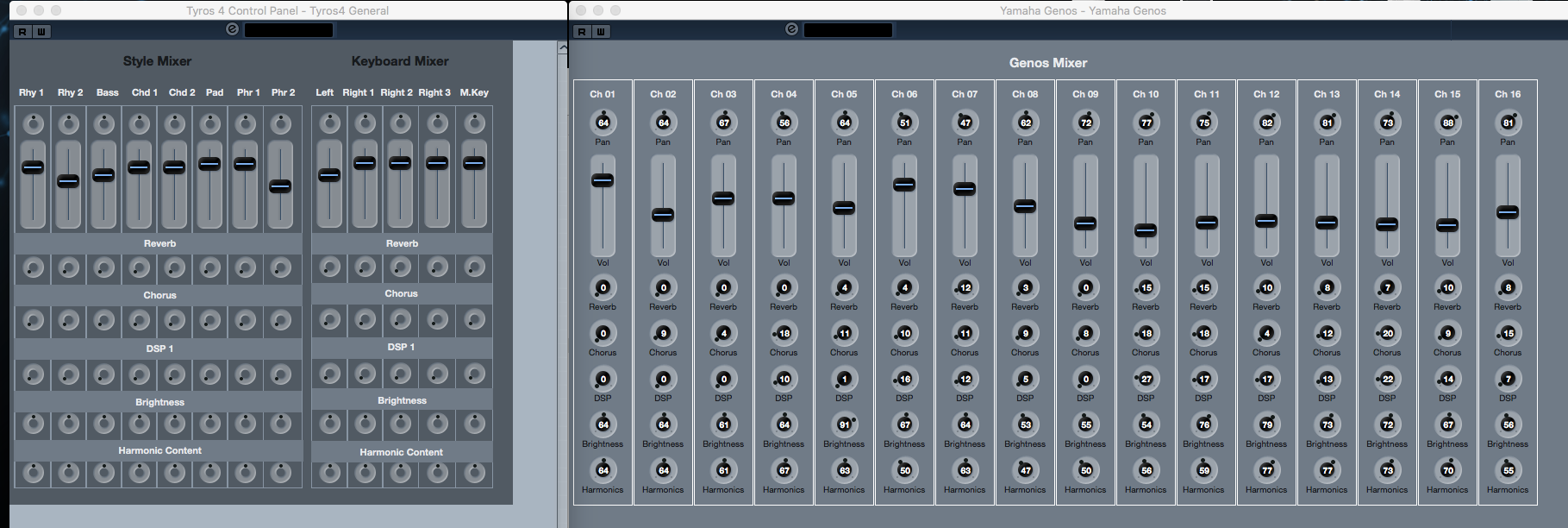Click the M.Key volume fader in Keyboard Mixer
Screen dimensions: 1568x528
(x=474, y=163)
